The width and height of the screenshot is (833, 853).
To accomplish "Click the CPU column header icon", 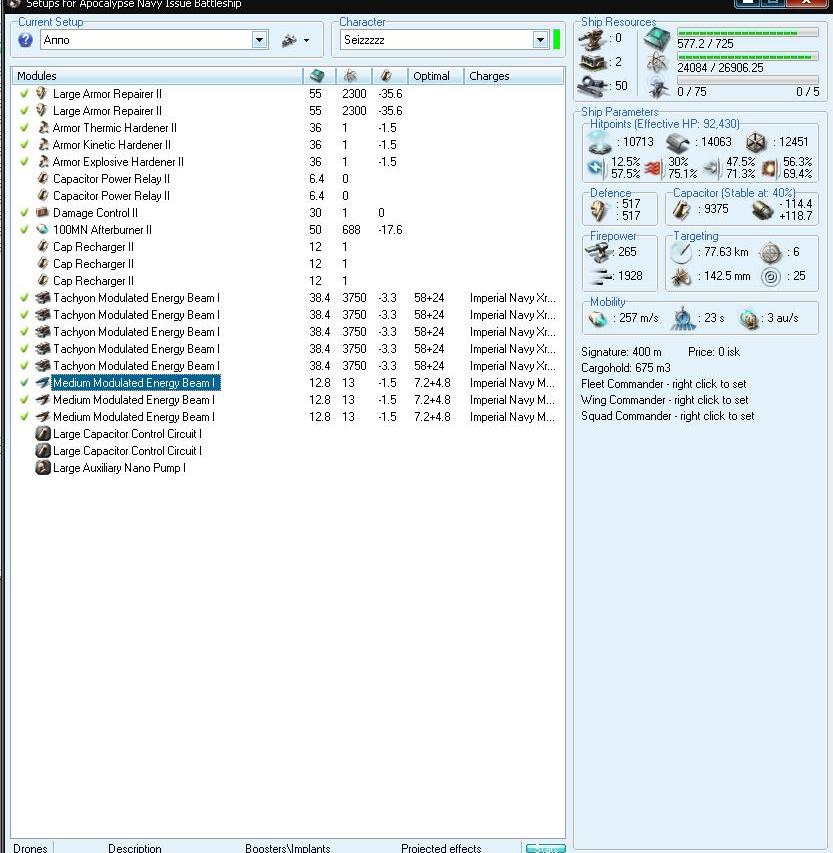I will [317, 76].
